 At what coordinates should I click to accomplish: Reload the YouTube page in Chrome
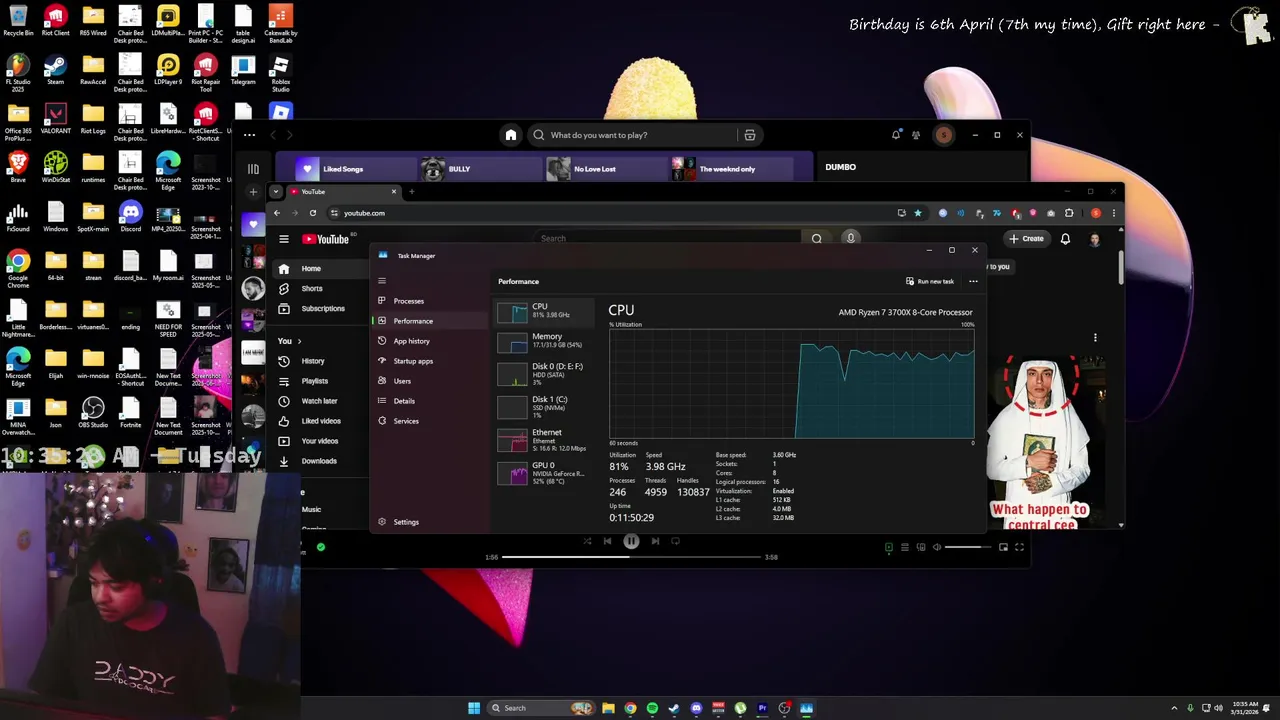(x=312, y=213)
